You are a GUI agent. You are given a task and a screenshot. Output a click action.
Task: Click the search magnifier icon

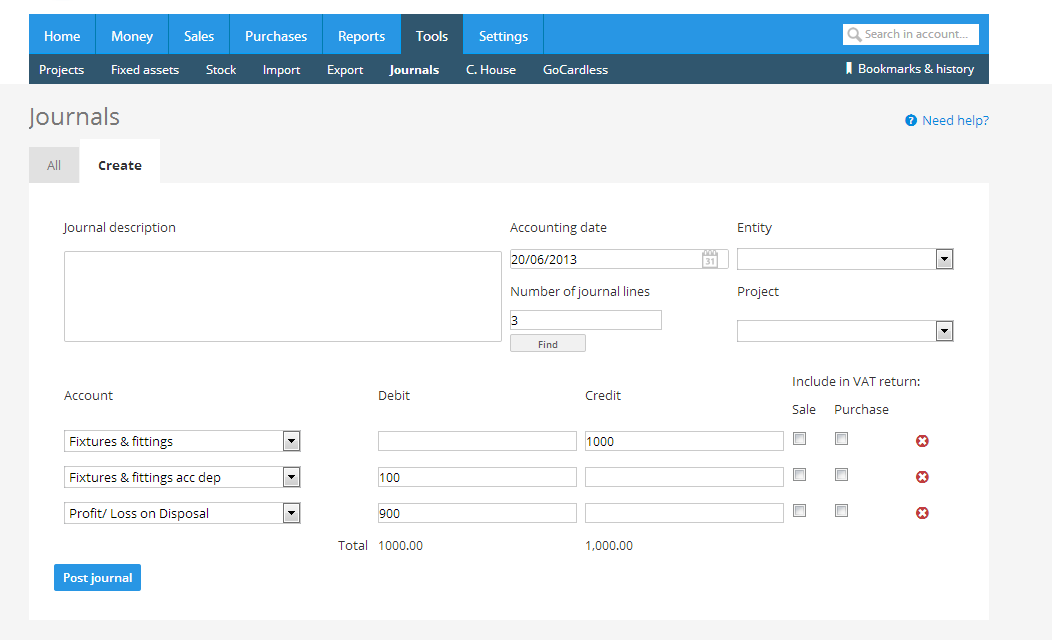pos(853,34)
